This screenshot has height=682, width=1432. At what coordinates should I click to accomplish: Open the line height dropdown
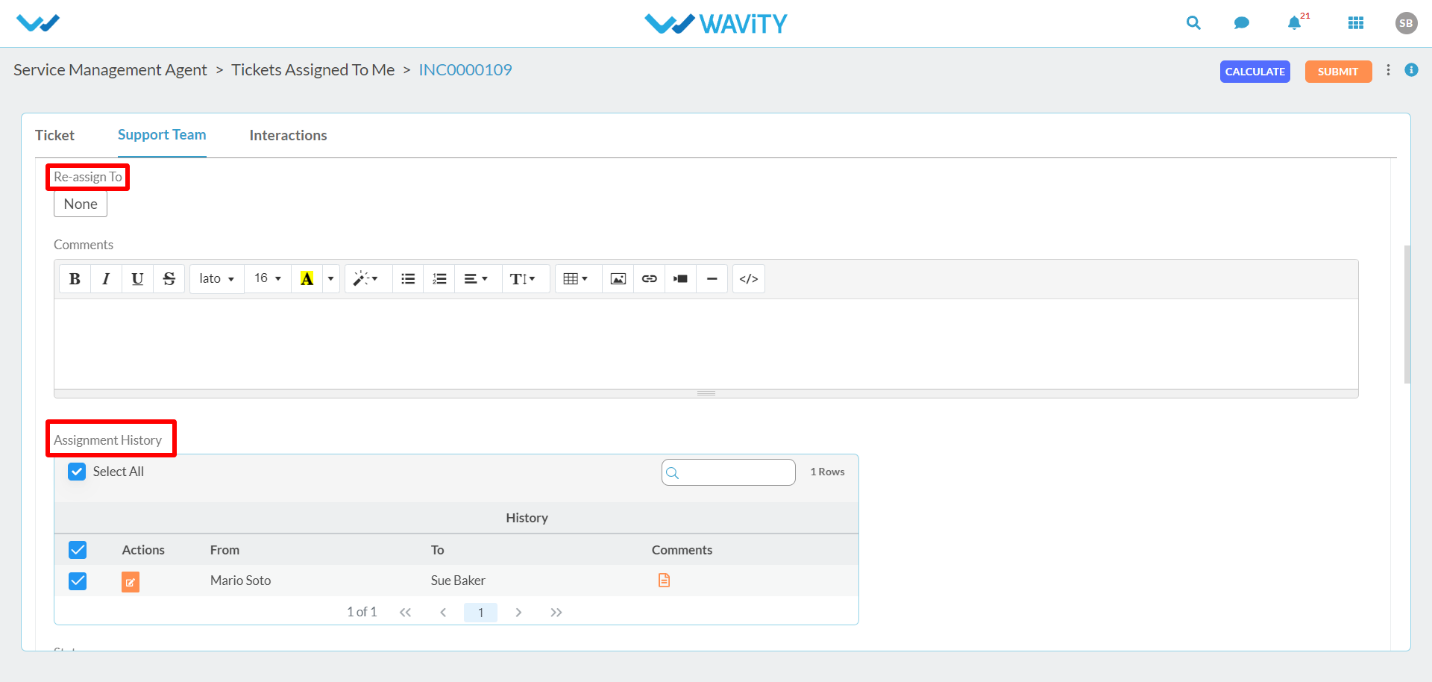tap(524, 279)
